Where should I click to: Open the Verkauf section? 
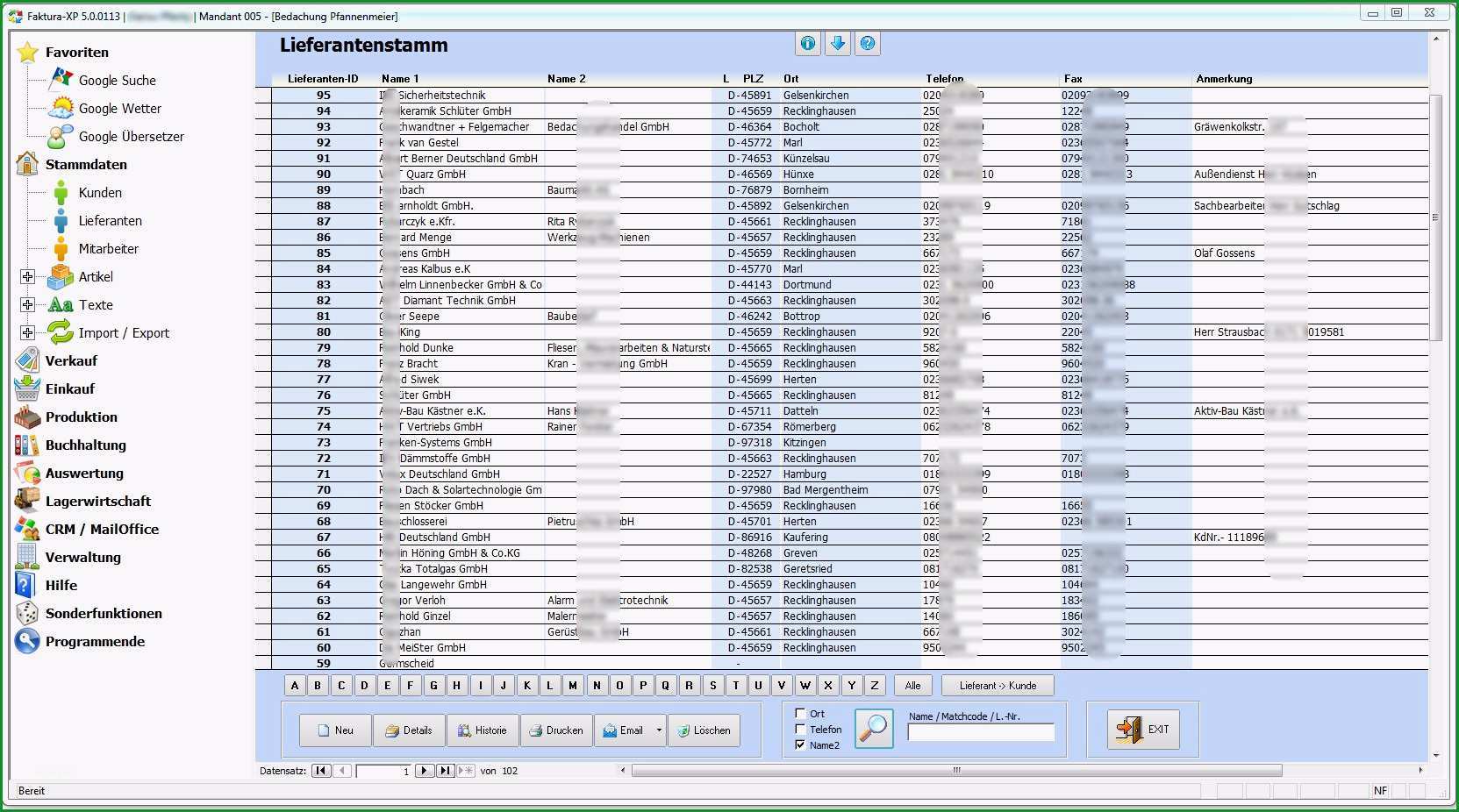57,360
